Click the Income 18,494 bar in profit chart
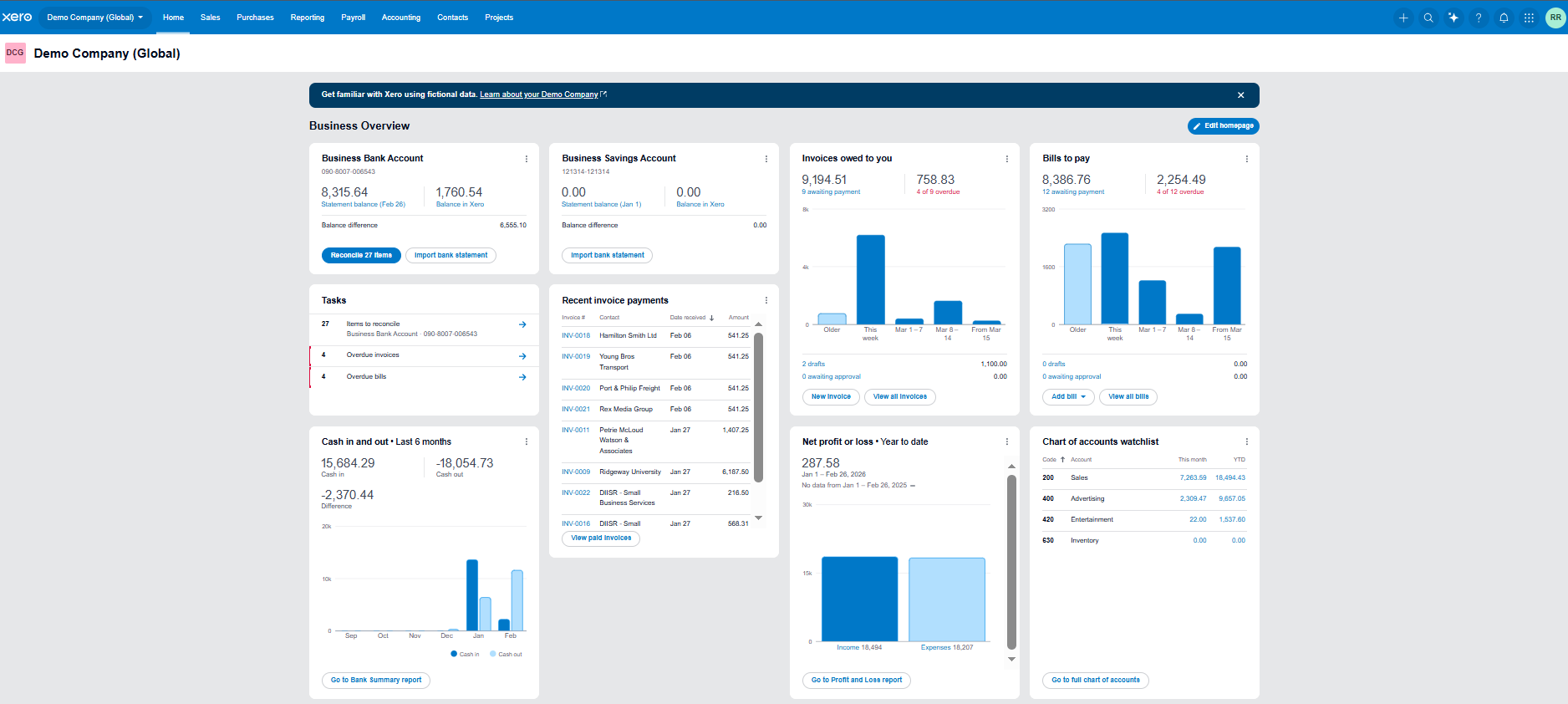 pos(859,599)
